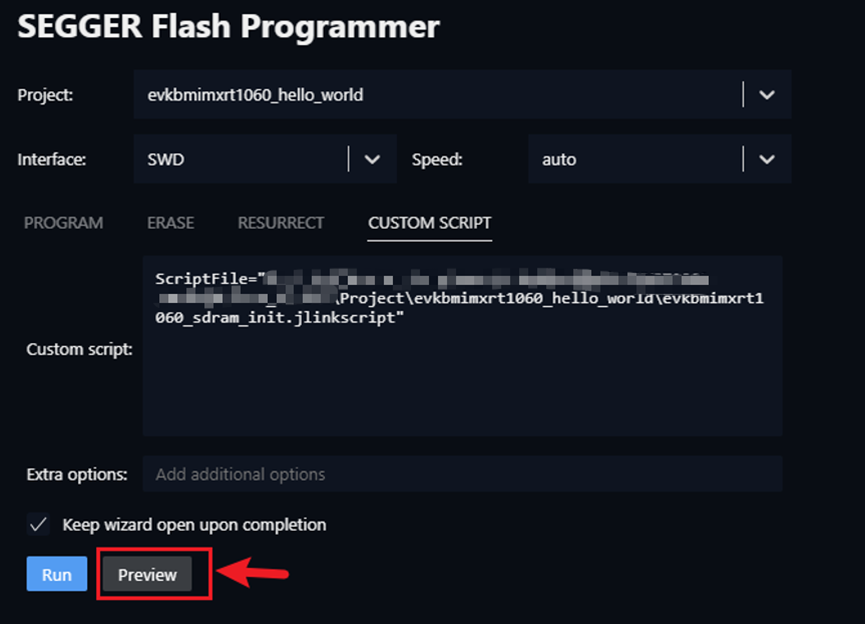865x624 pixels.
Task: Open the auto speed selection field
Action: pos(634,159)
